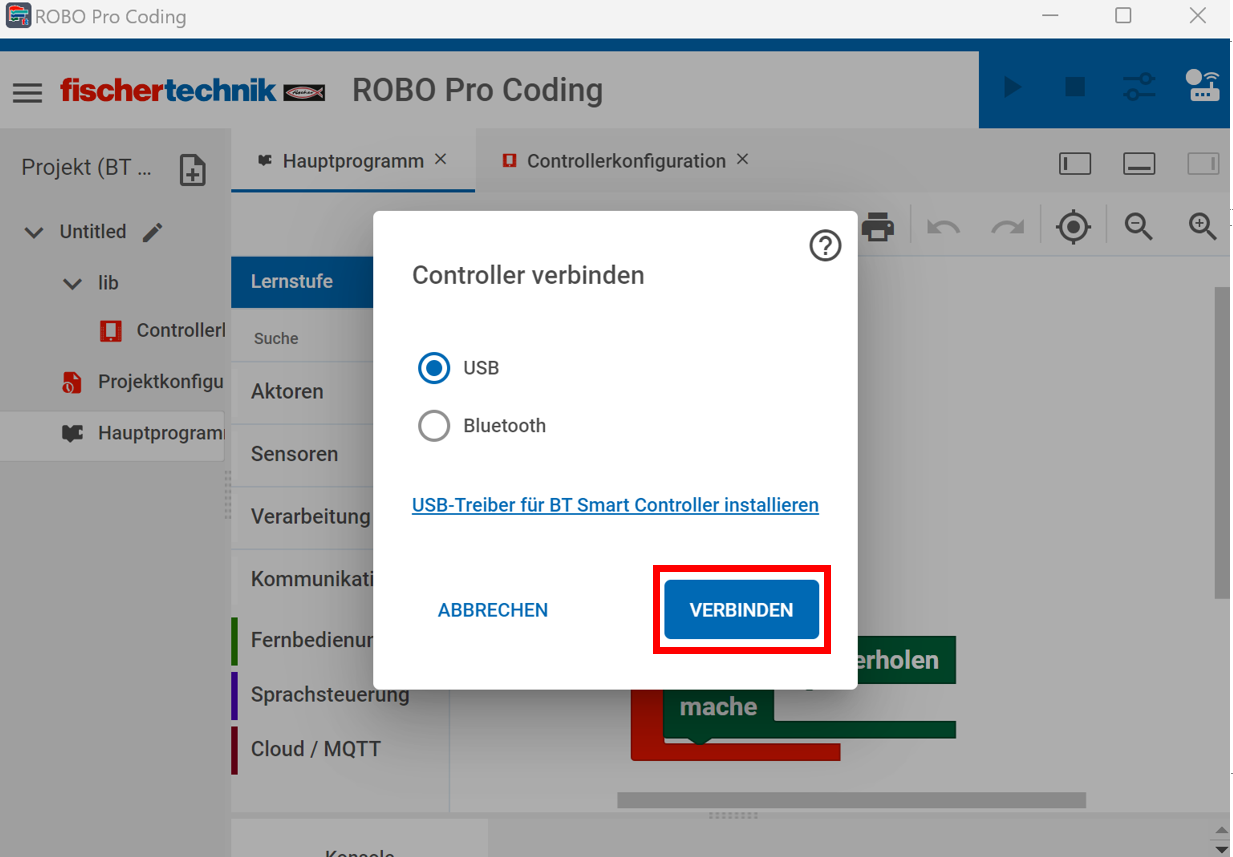Click the horizontal workspace scrollbar

851,800
